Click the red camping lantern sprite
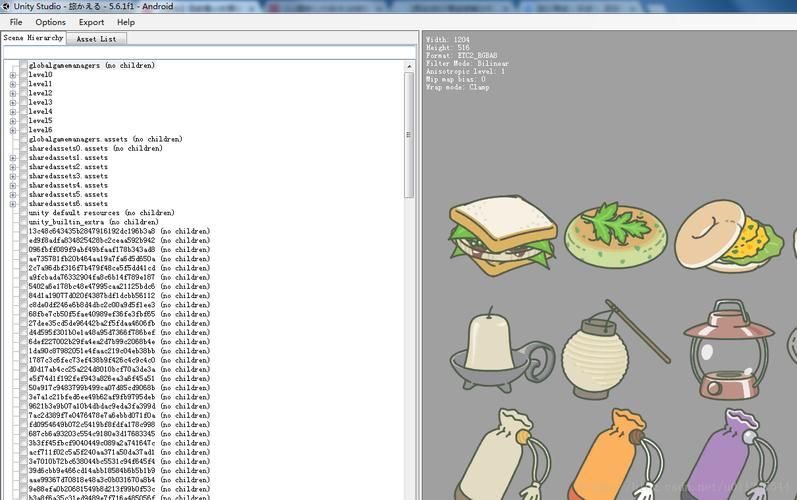 point(728,349)
